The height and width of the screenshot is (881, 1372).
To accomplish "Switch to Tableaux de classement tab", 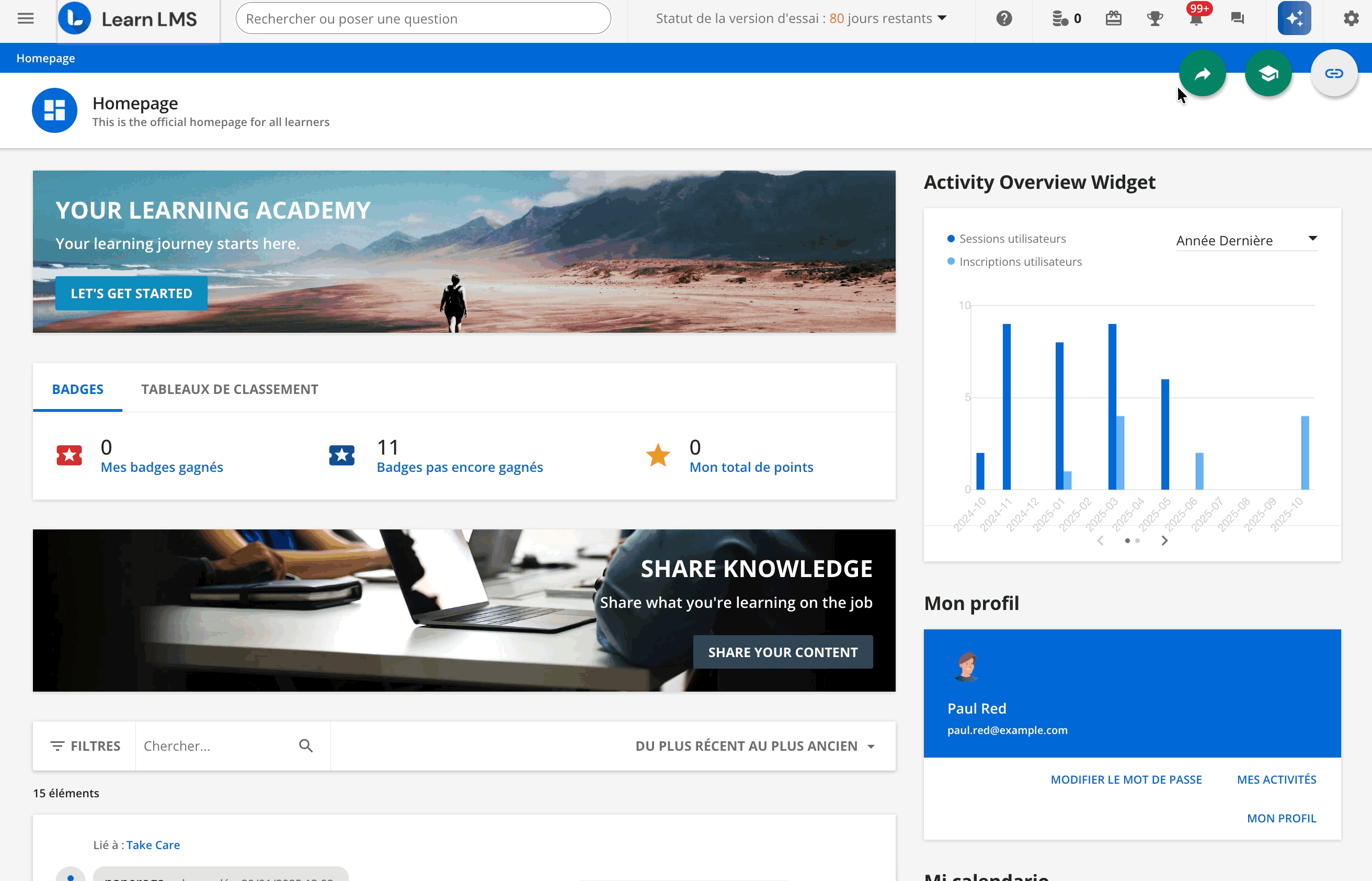I will tap(229, 389).
